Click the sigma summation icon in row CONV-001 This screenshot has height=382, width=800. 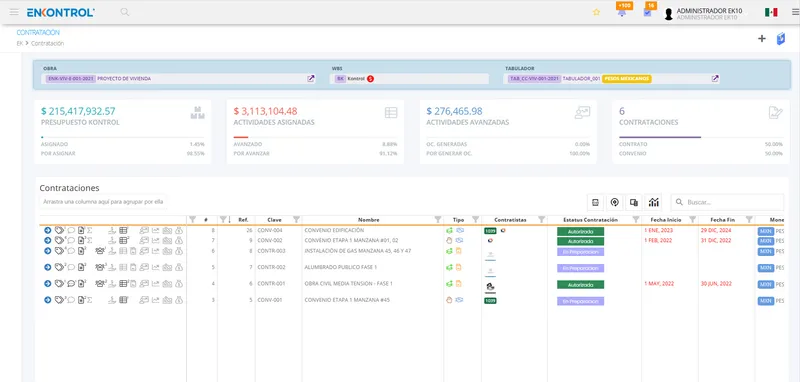(x=89, y=300)
